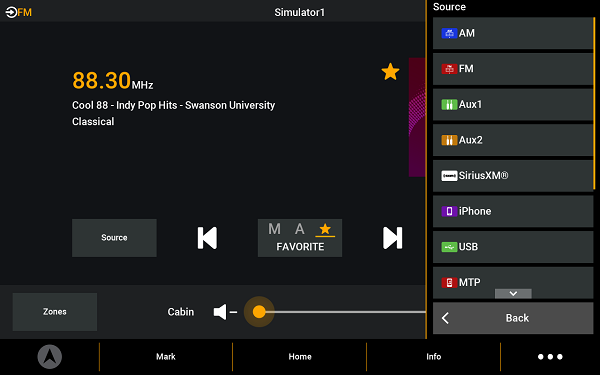Skip to previous station icon
600x375 pixels.
[207, 238]
